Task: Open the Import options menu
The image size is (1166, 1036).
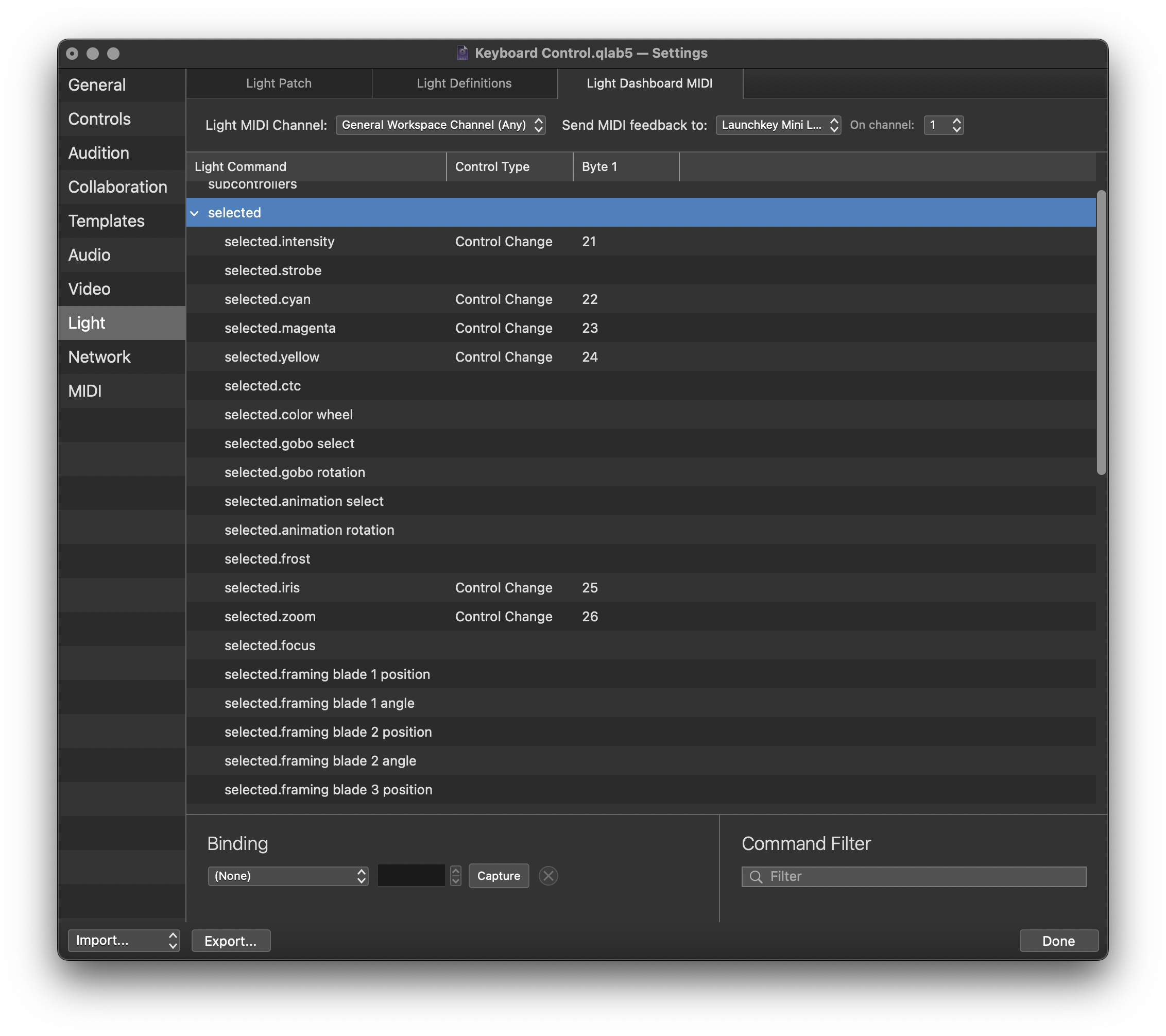Action: point(124,940)
